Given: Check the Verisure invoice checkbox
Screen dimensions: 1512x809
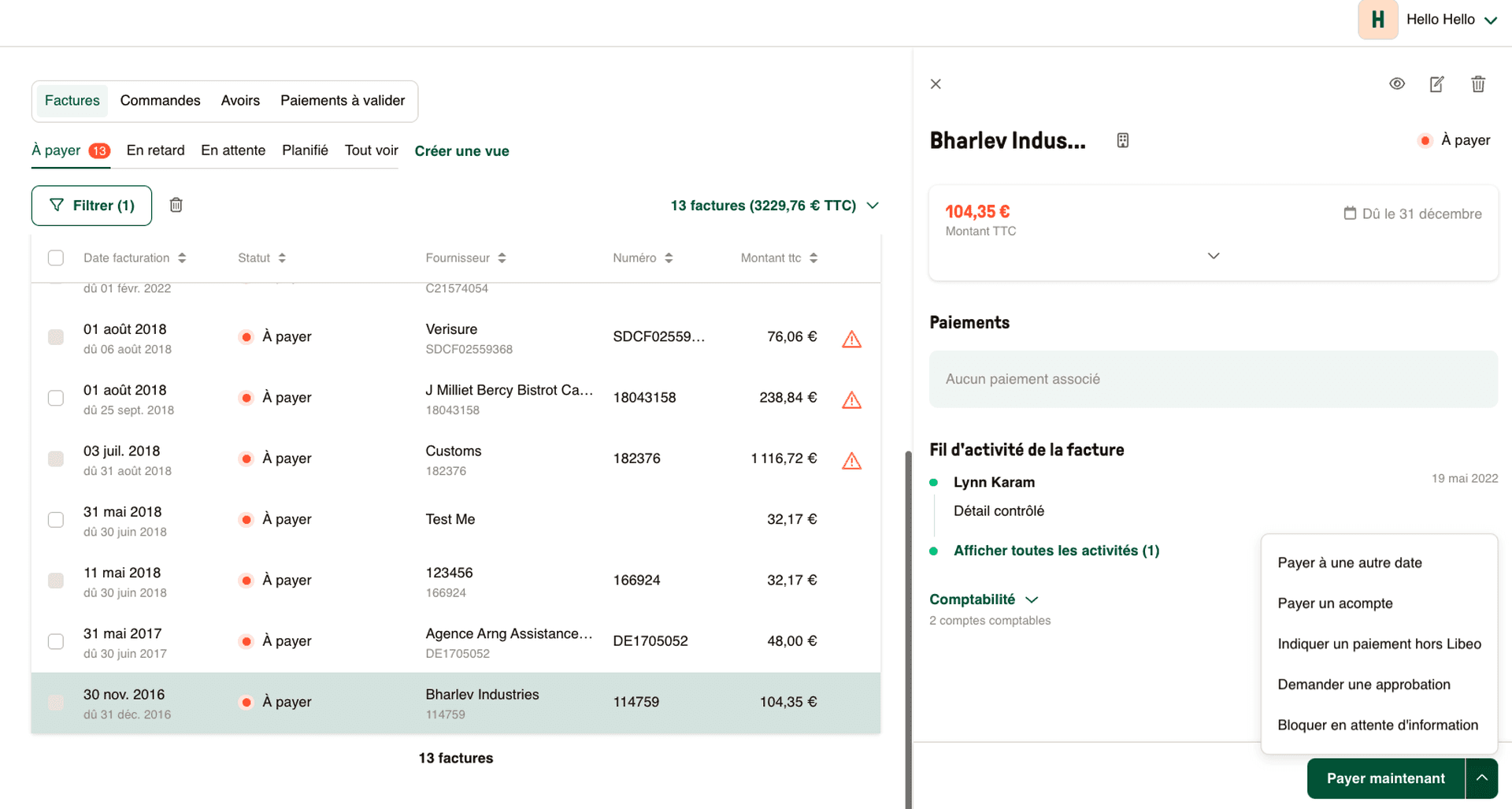Looking at the screenshot, I should click(56, 337).
